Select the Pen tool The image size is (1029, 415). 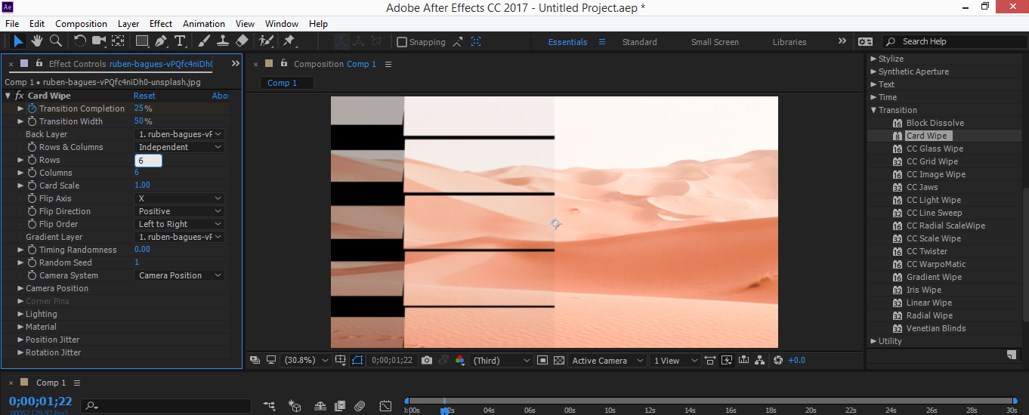161,41
